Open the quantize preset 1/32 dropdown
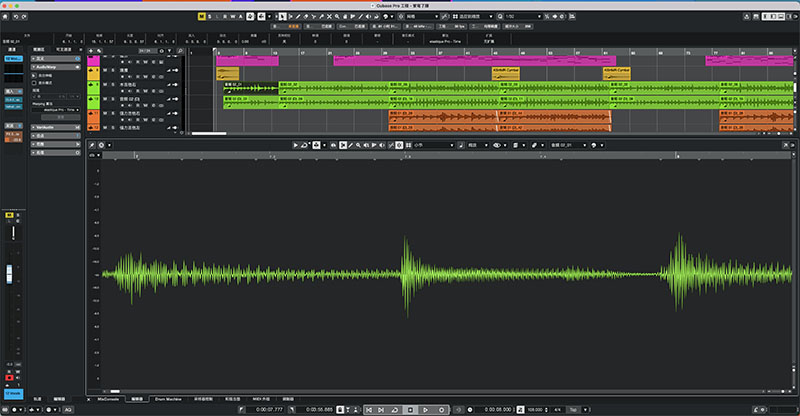 tap(523, 16)
